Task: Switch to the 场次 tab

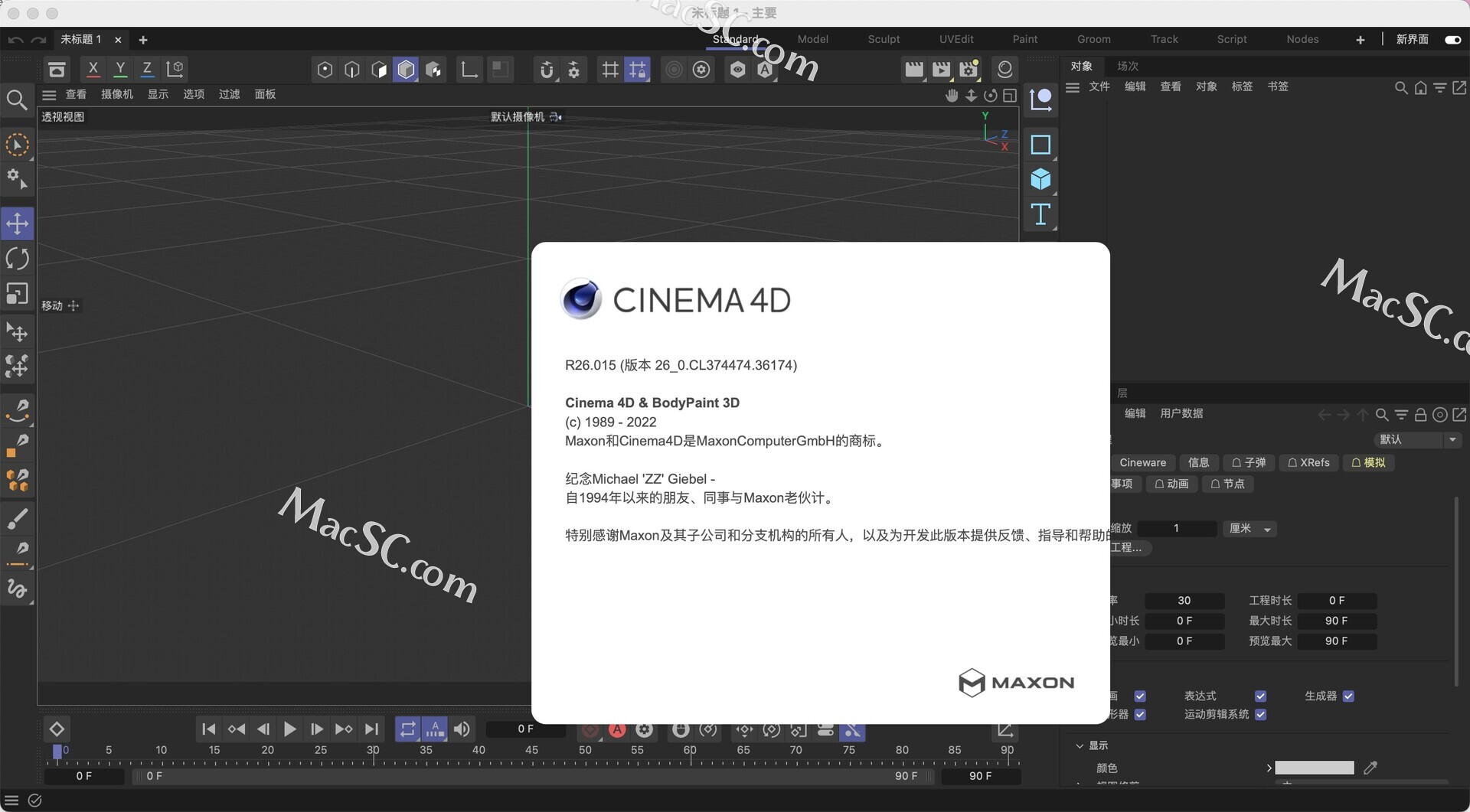Action: tap(1128, 67)
